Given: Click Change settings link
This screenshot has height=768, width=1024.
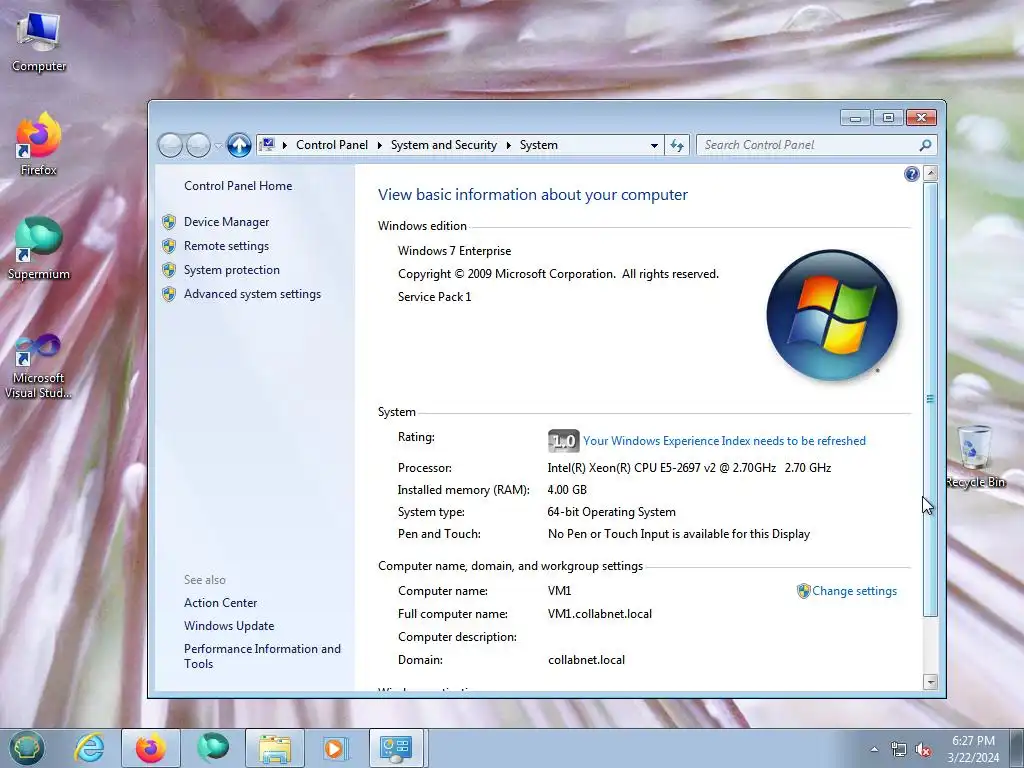Looking at the screenshot, I should pos(854,591).
